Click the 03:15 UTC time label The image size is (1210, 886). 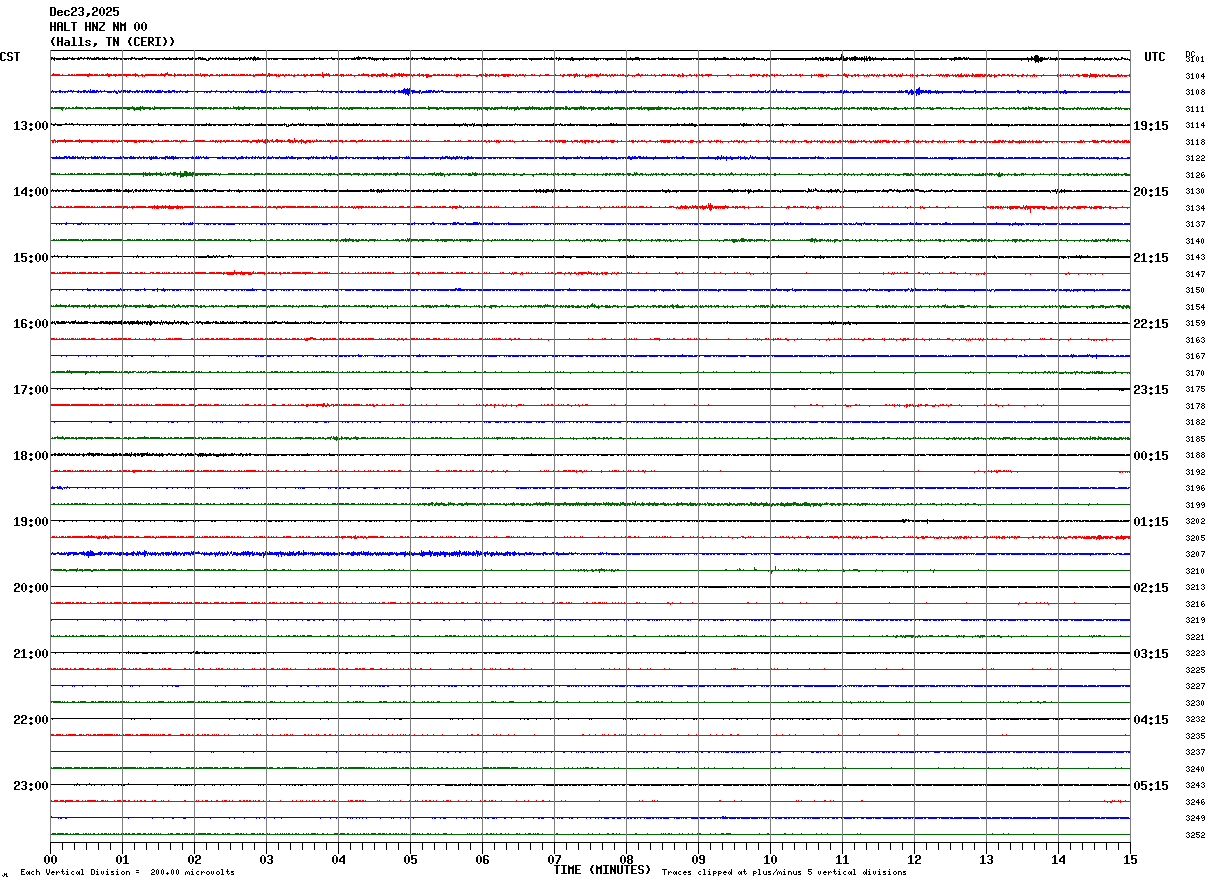[x=1151, y=654]
